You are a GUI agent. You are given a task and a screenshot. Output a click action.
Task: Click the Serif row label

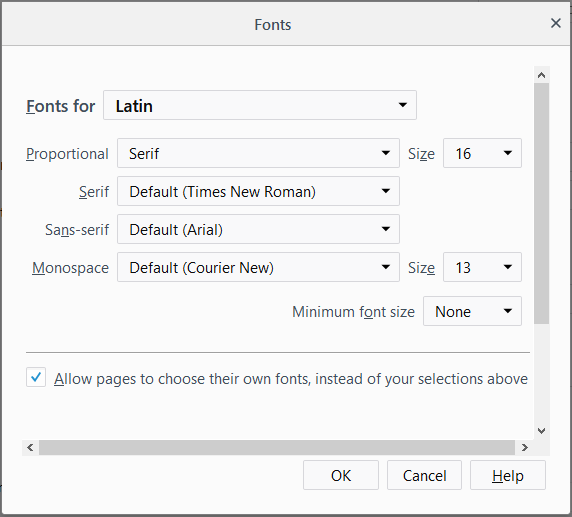pos(94,192)
